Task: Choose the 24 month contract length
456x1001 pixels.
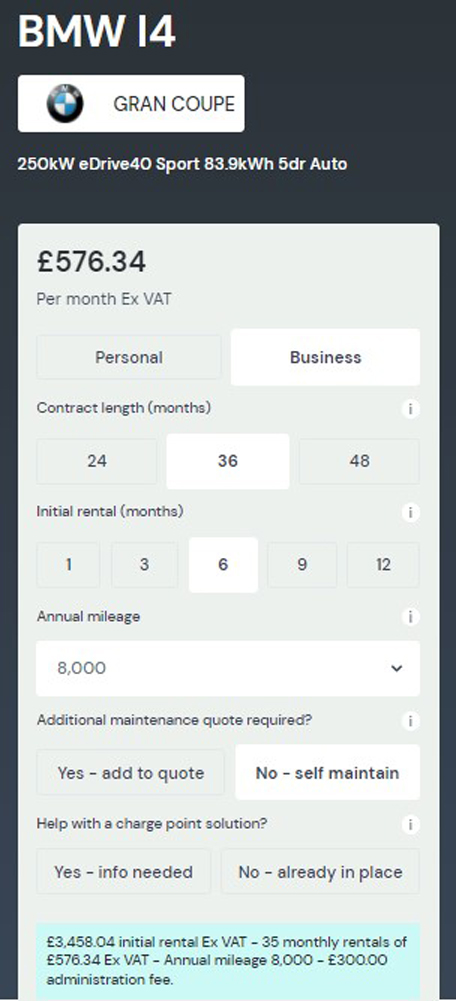Action: pos(97,461)
